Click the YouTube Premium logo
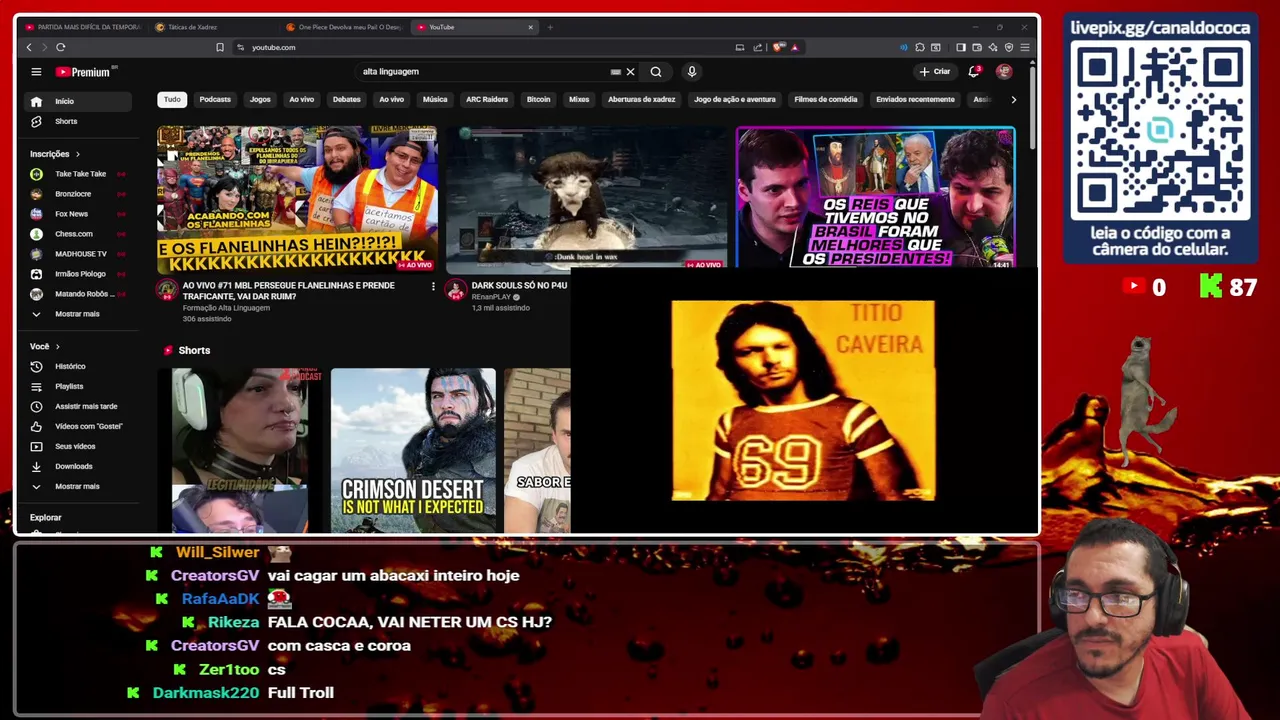 click(x=86, y=72)
